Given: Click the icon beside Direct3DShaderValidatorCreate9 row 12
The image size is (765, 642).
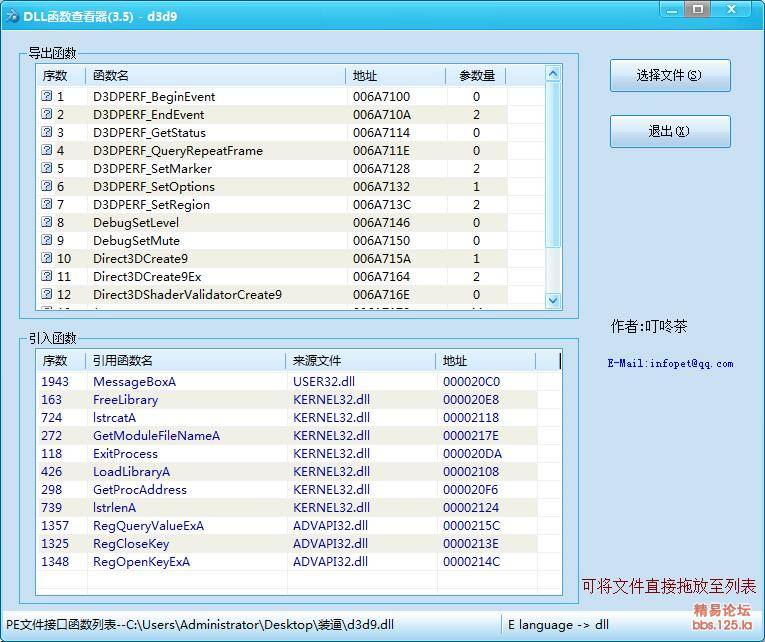Looking at the screenshot, I should tap(47, 294).
